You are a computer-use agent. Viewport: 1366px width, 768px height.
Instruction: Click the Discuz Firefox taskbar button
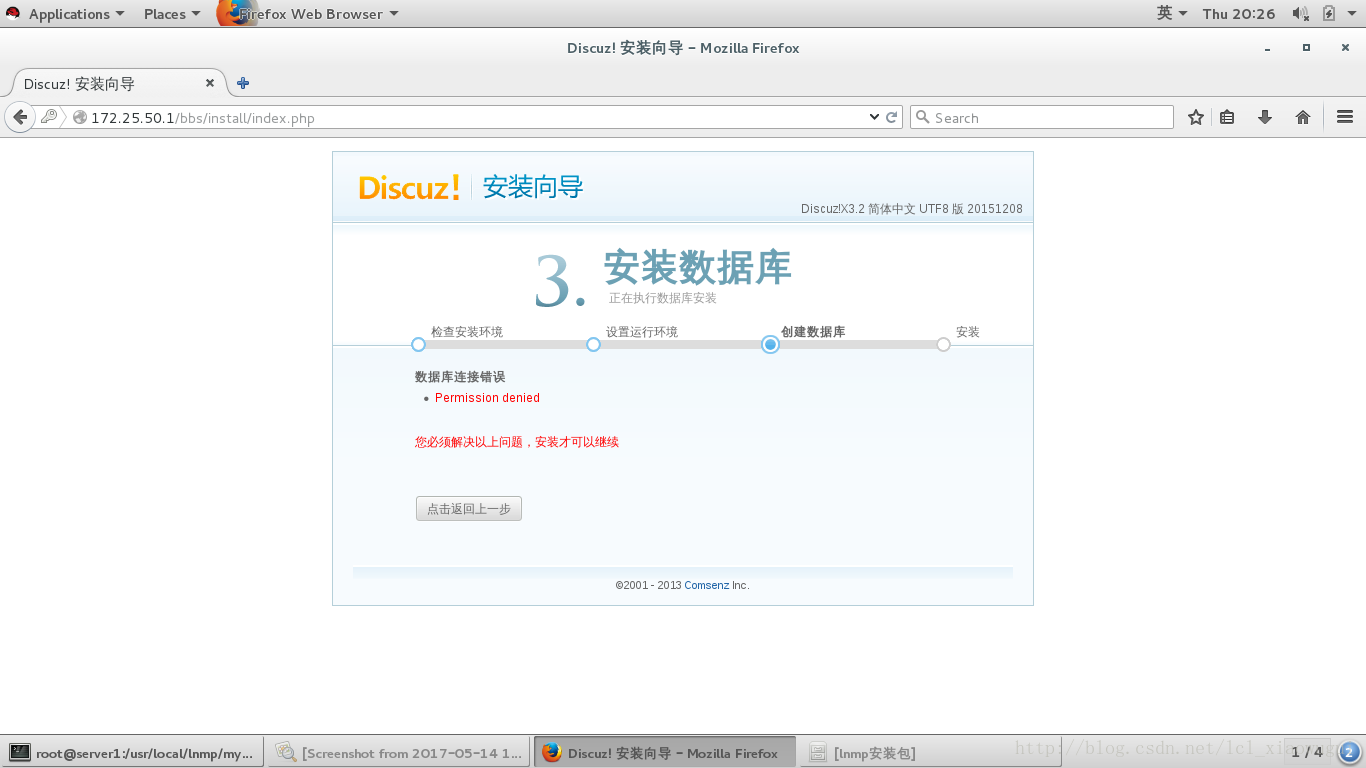(x=665, y=752)
